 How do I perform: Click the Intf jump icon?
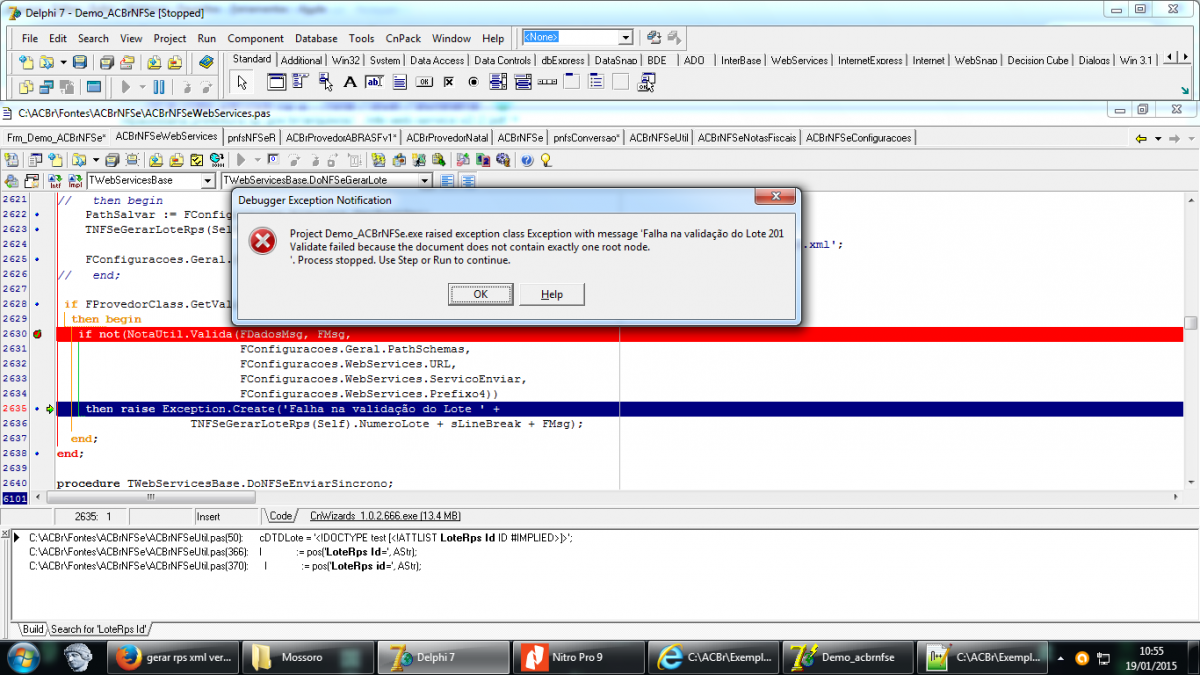coord(54,181)
